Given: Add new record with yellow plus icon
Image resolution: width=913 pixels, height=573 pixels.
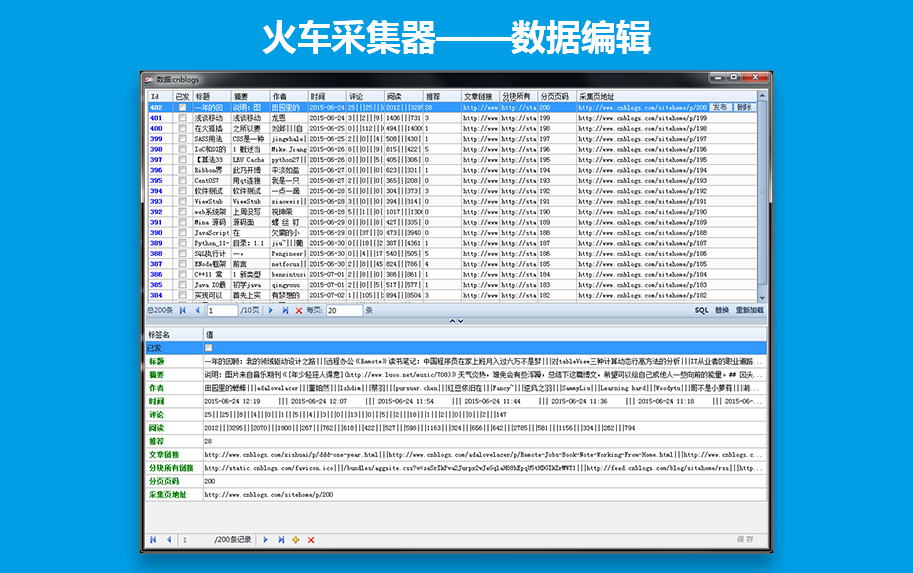Looking at the screenshot, I should pos(295,540).
